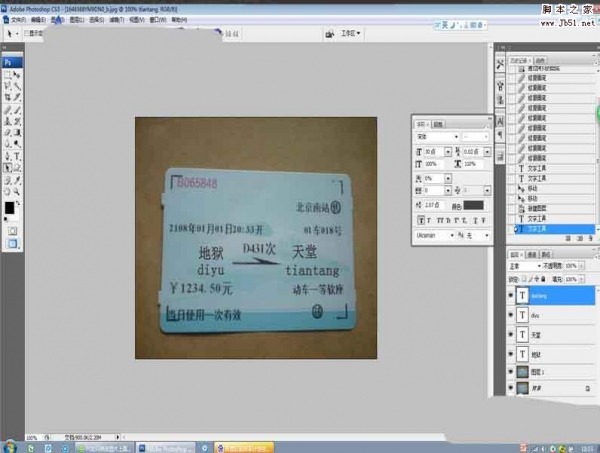600x453 pixels.
Task: Hide the diyu text layer
Action: click(x=510, y=315)
